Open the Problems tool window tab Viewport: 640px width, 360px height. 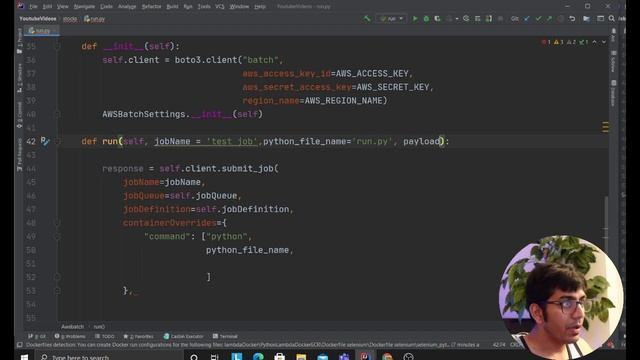pyautogui.click(x=70, y=336)
